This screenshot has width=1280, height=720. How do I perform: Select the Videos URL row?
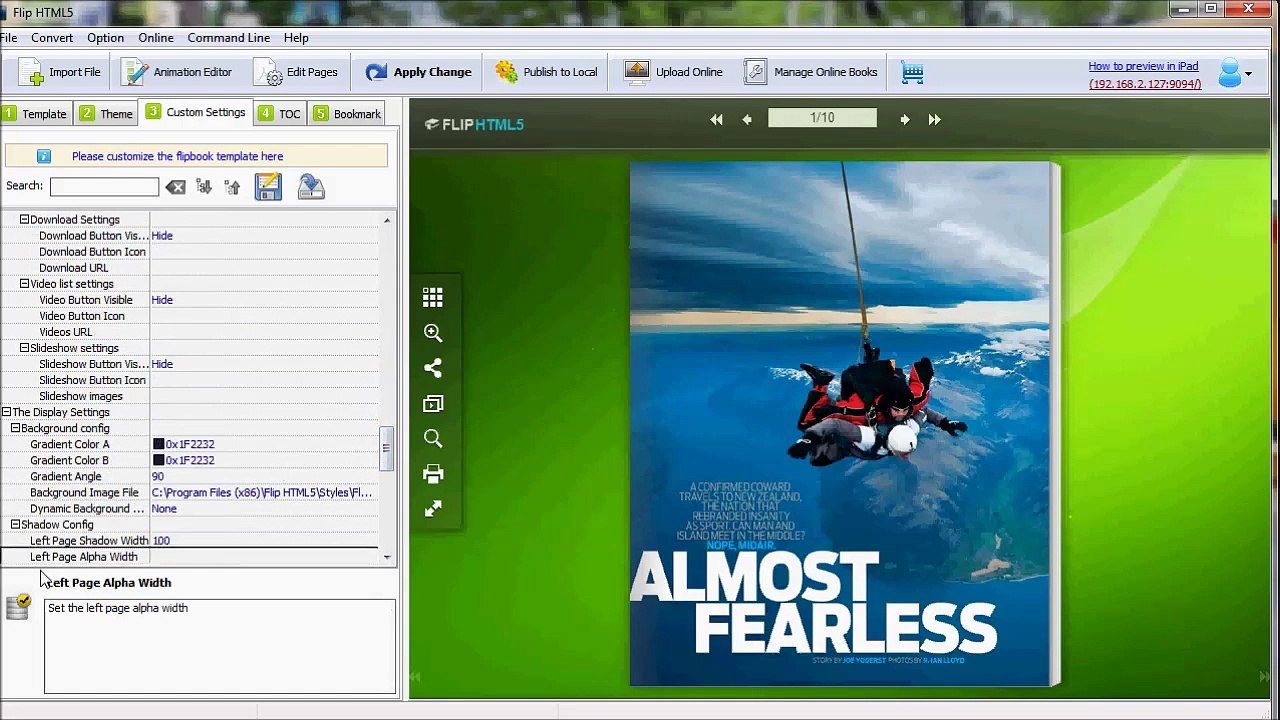[190, 332]
